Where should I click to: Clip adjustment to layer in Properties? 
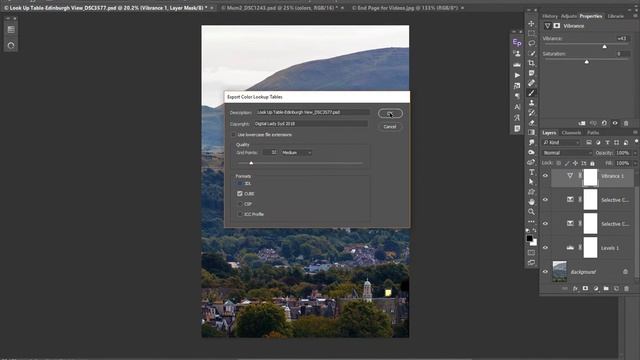click(x=582, y=123)
